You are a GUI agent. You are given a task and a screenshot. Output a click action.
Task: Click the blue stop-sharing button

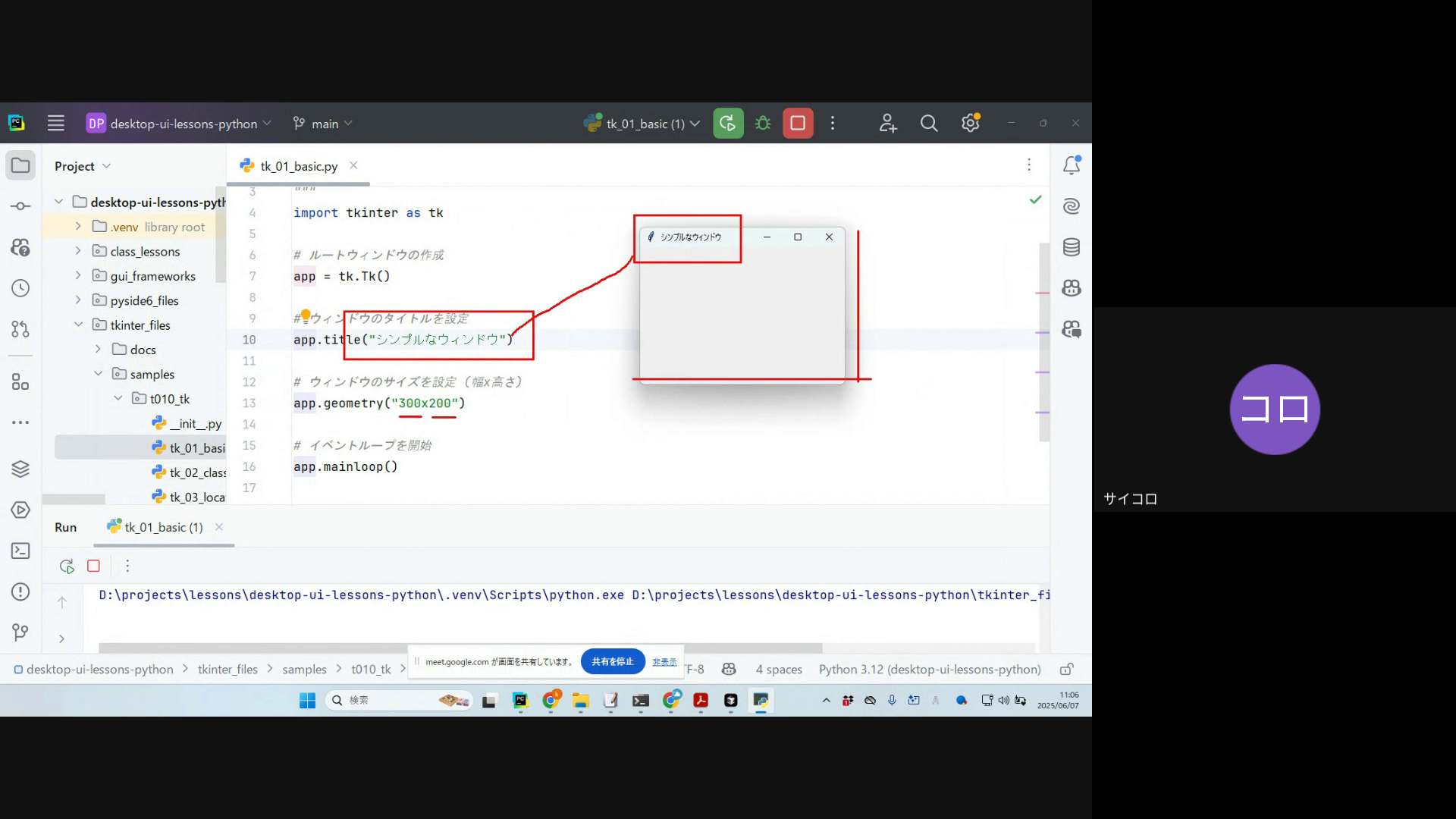point(612,661)
